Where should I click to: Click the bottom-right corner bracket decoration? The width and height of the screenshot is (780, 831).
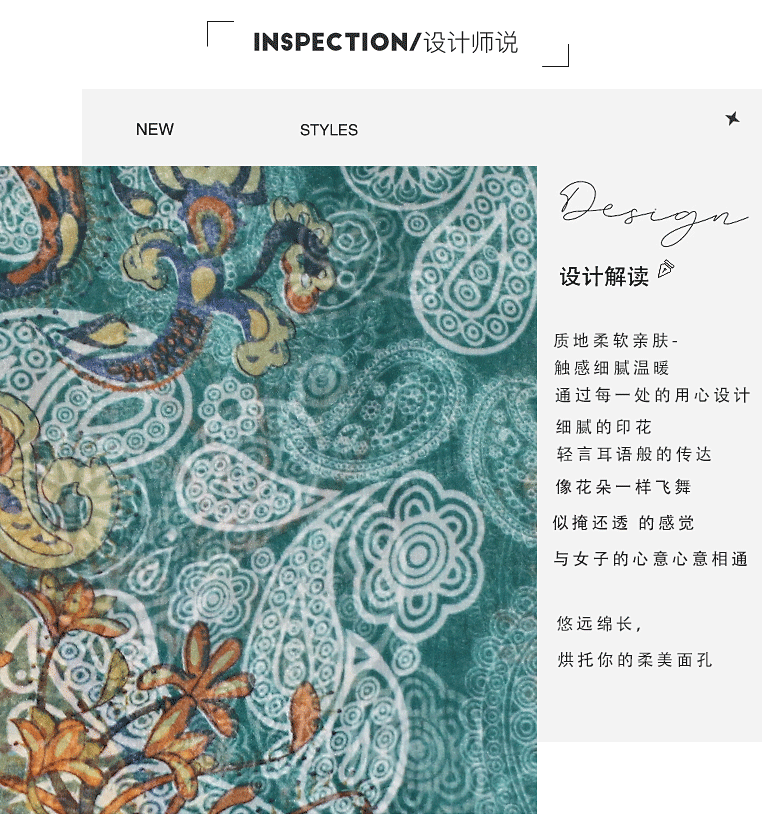coord(556,56)
